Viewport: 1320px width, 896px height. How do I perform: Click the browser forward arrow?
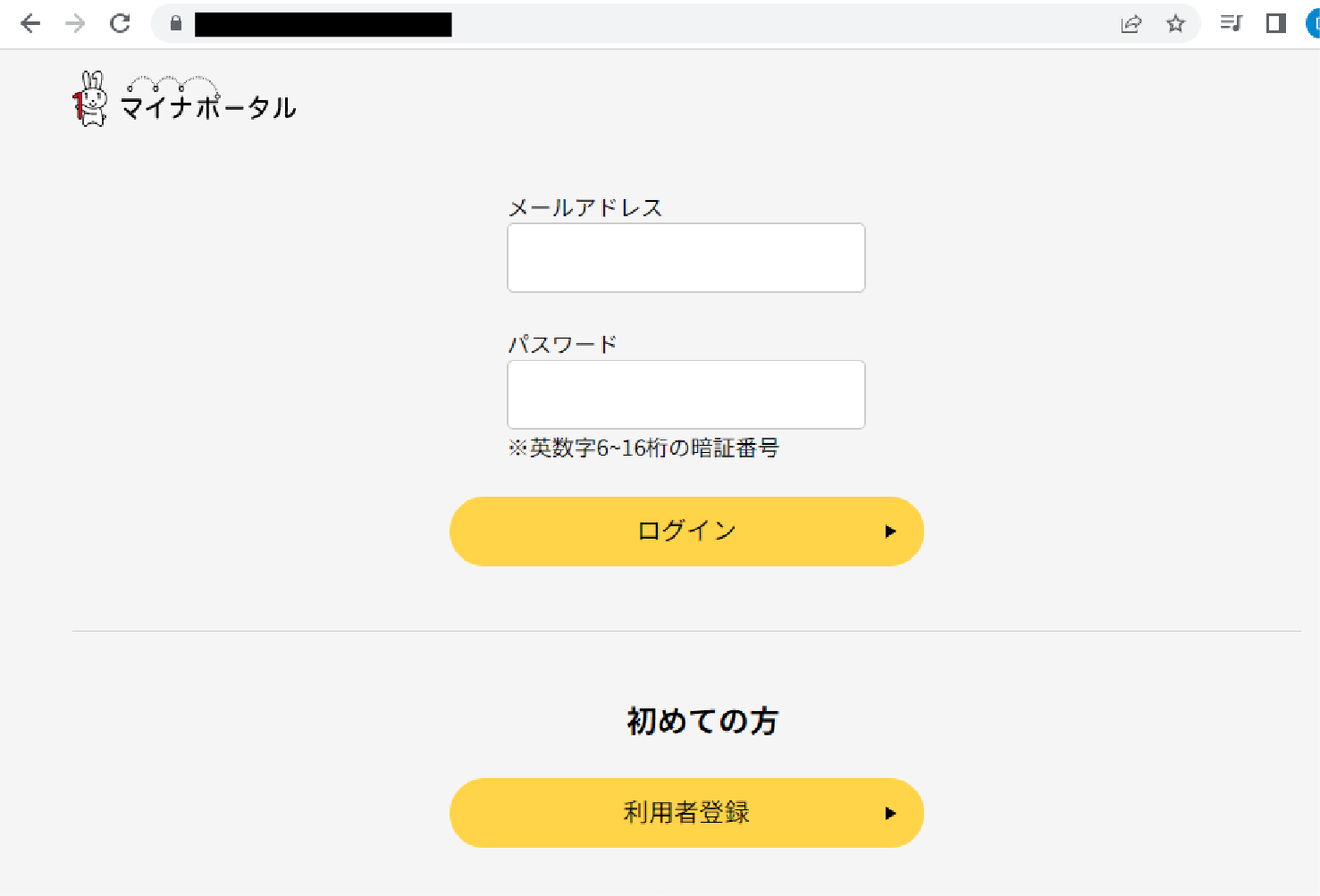75,24
